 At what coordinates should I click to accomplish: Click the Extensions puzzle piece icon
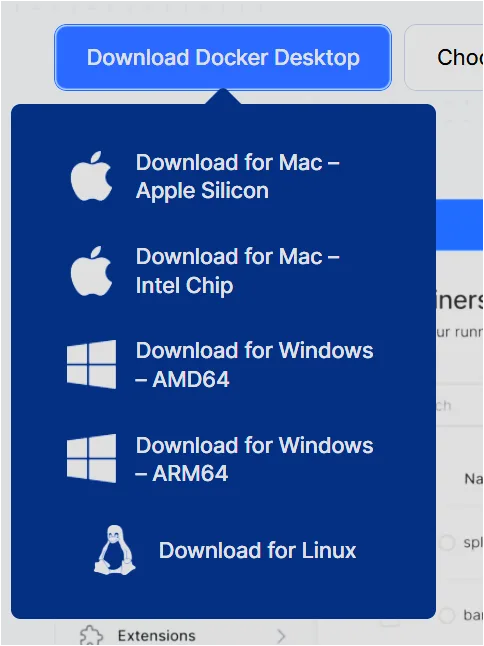pyautogui.click(x=91, y=635)
